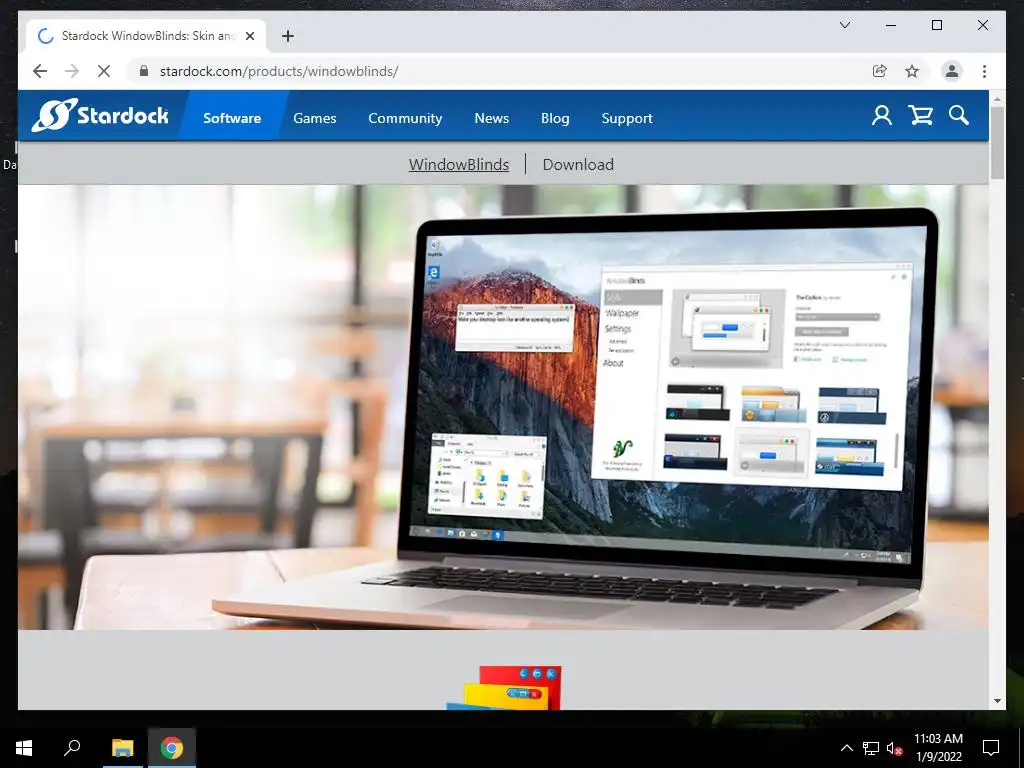Open the Software menu

pyautogui.click(x=232, y=118)
